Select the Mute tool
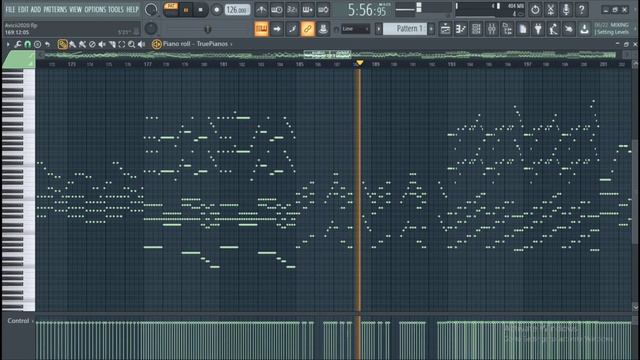Screen dimensions: 640x360 pyautogui.click(x=102, y=44)
